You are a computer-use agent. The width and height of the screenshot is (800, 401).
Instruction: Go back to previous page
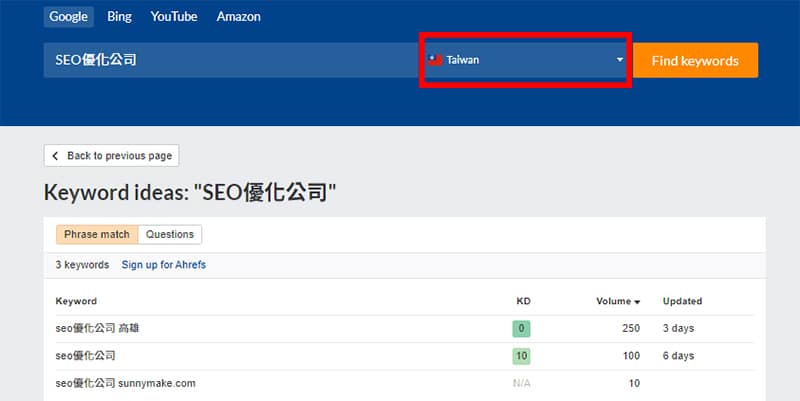(x=112, y=156)
